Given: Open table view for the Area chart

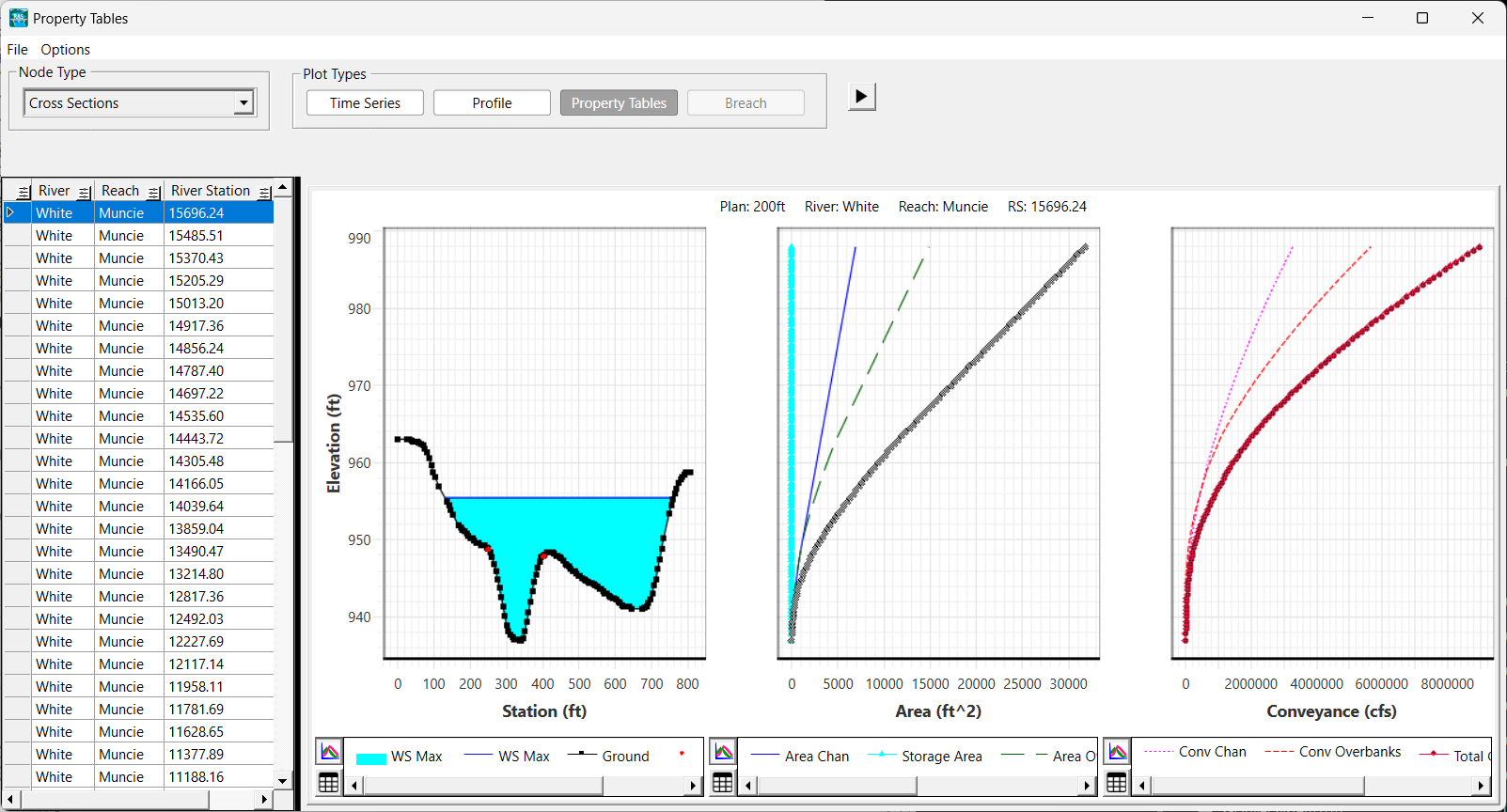Looking at the screenshot, I should click(723, 783).
